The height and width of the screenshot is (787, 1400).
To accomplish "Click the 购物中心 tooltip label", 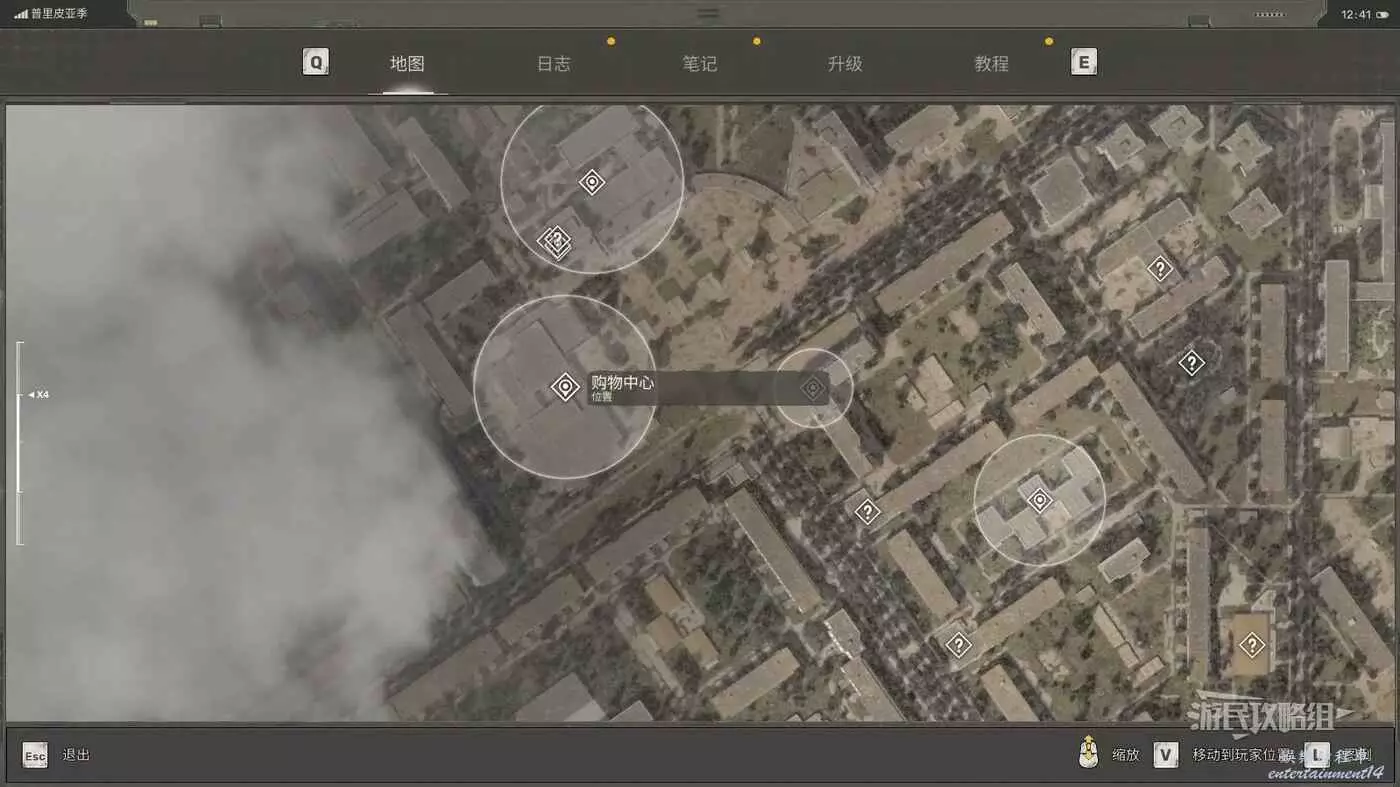I will tap(622, 383).
